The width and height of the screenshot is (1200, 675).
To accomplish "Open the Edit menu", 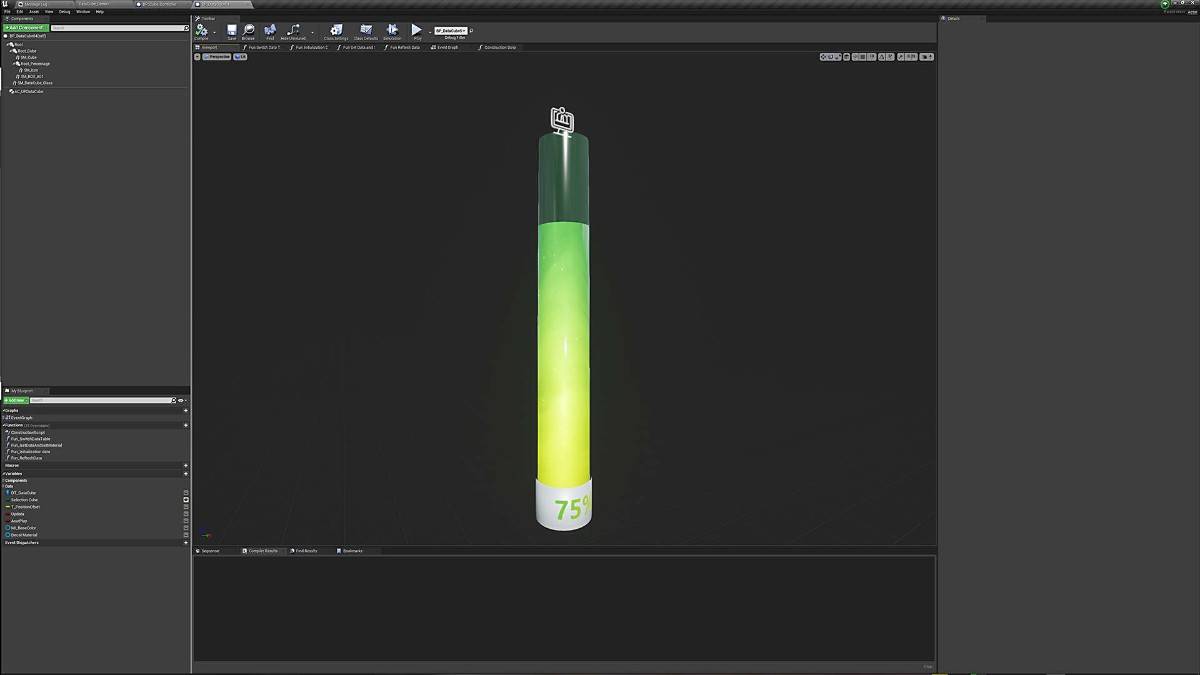I will pos(20,12).
